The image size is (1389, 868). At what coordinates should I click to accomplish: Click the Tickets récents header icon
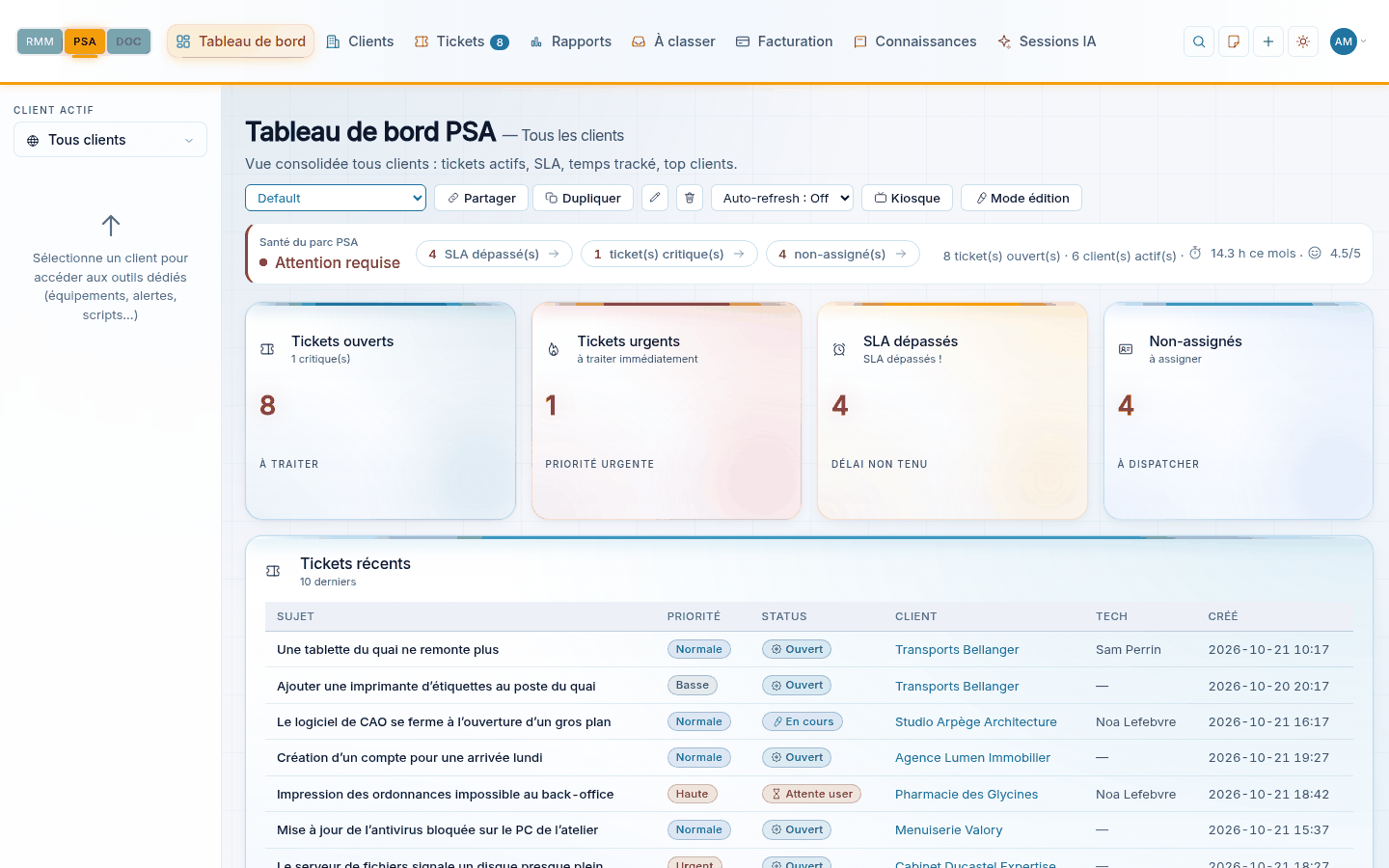(273, 571)
